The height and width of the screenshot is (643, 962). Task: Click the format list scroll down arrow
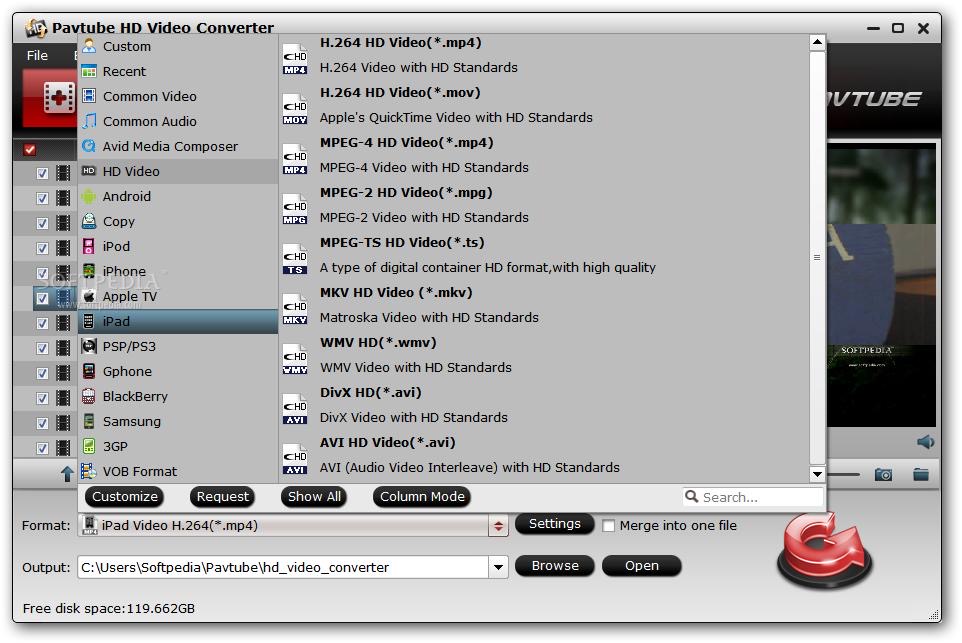coord(817,474)
